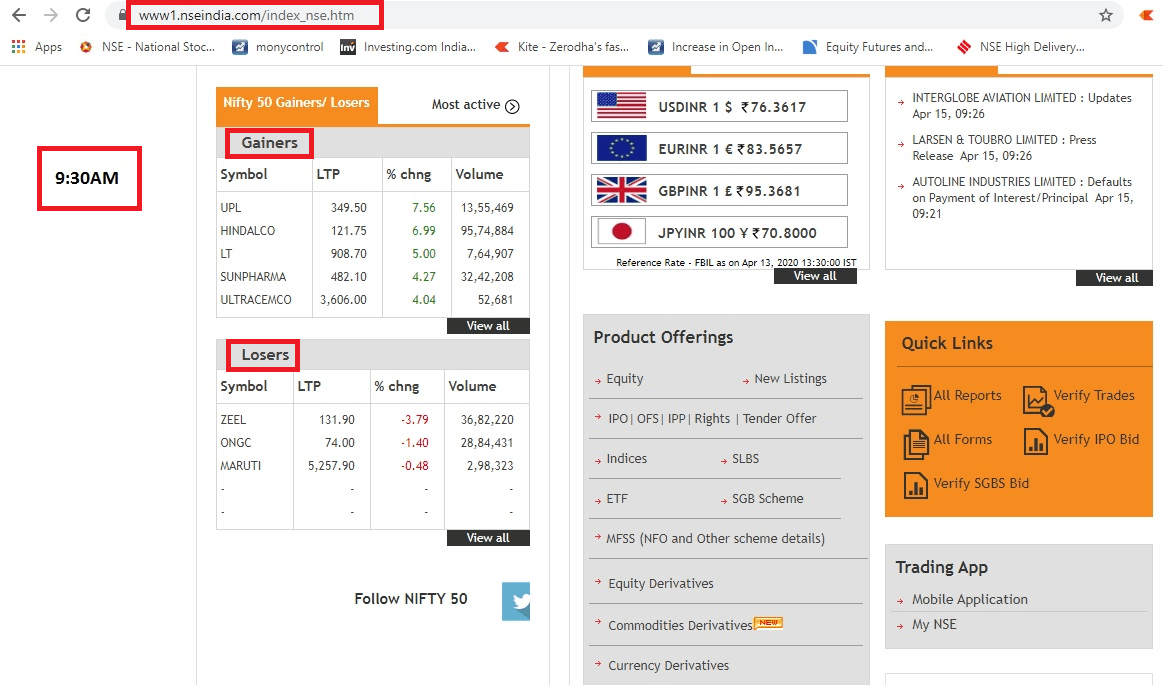Open the Kite - Zerodha bookmark
Screen dimensions: 1163x685
561,47
